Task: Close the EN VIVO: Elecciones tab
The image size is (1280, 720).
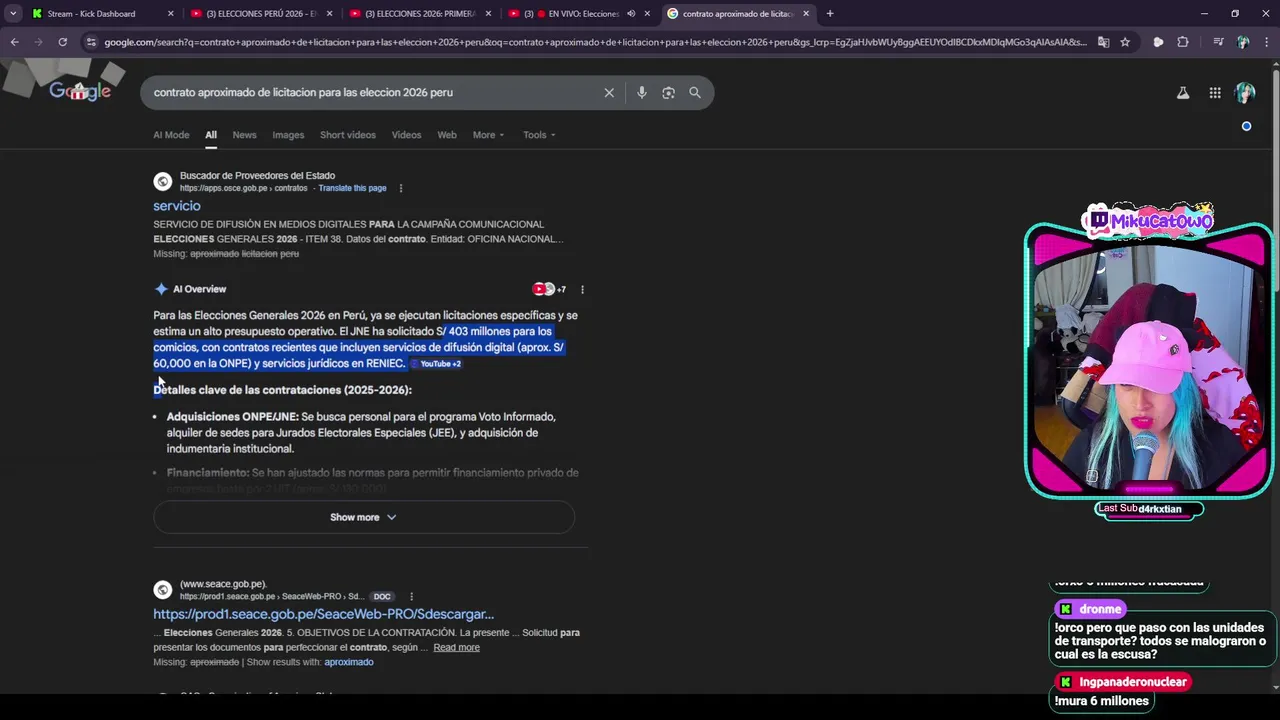Action: (x=647, y=14)
